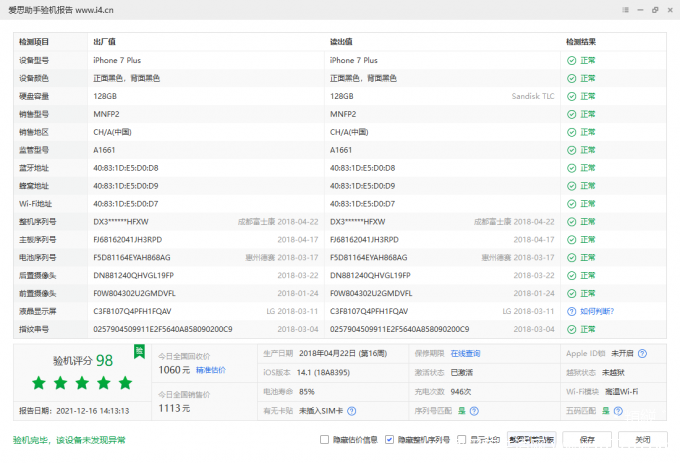Select the 出厂值 column header
This screenshot has width=680, height=463.
tap(105, 42)
